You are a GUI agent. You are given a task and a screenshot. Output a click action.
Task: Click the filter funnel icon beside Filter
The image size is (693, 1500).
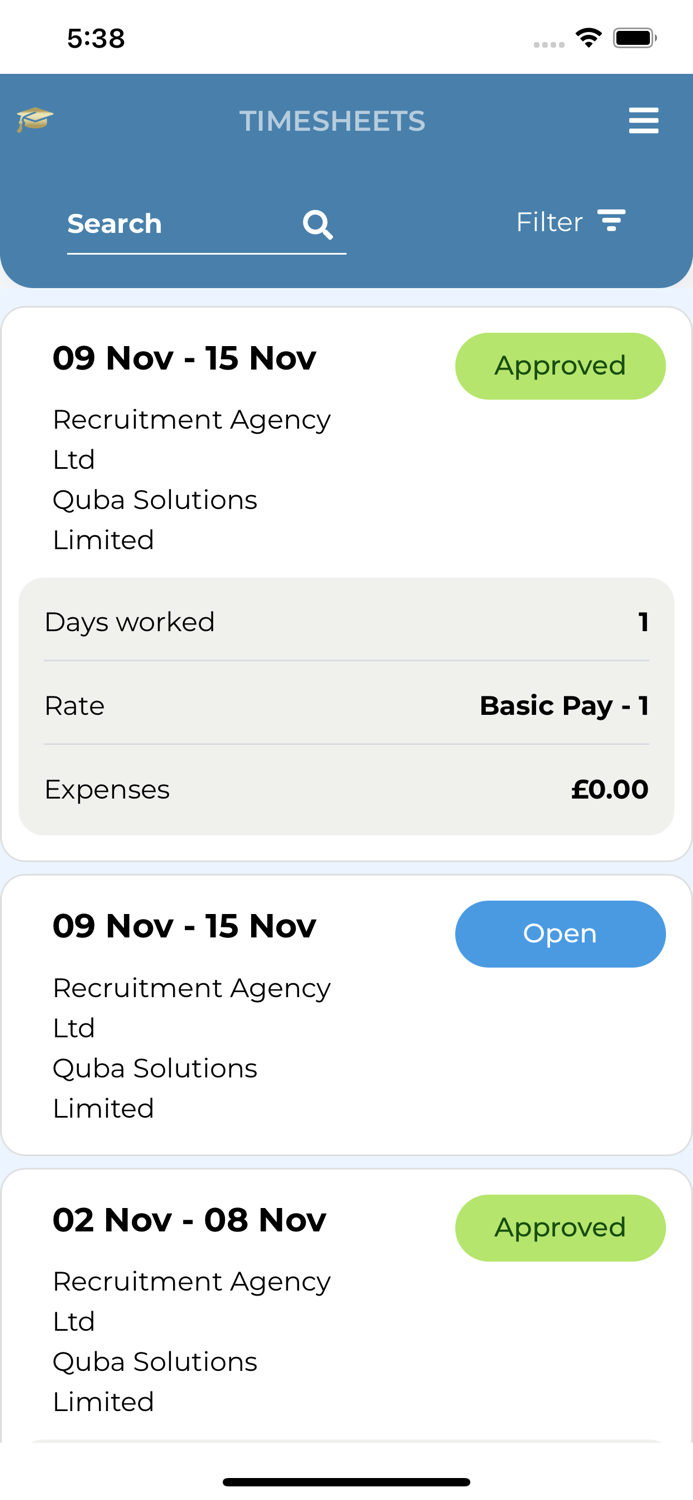pos(613,221)
